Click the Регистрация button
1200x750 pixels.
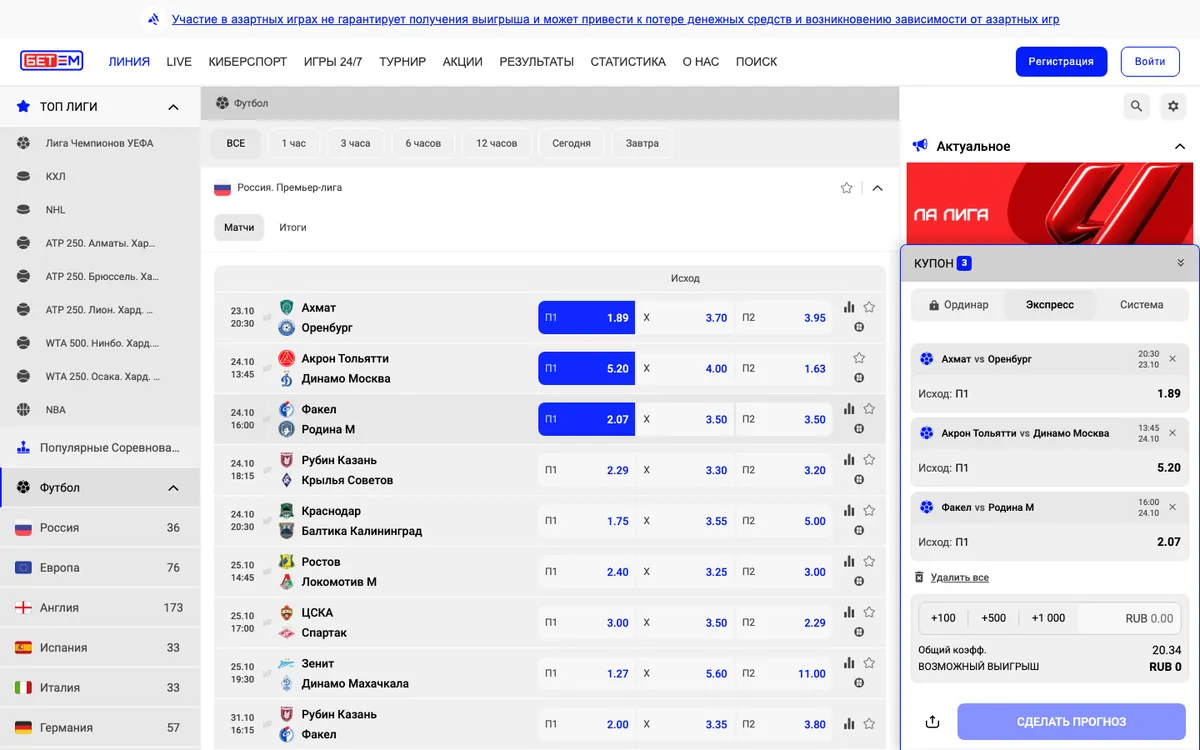[x=1061, y=62]
